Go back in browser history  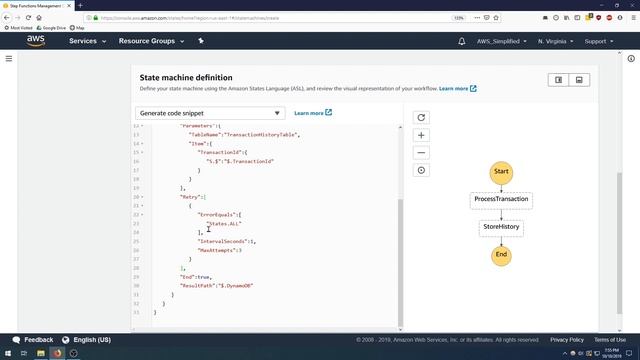pyautogui.click(x=7, y=18)
